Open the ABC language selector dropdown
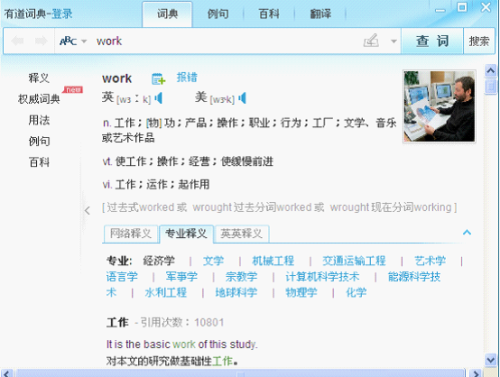The width and height of the screenshot is (500, 377). pyautogui.click(x=73, y=41)
